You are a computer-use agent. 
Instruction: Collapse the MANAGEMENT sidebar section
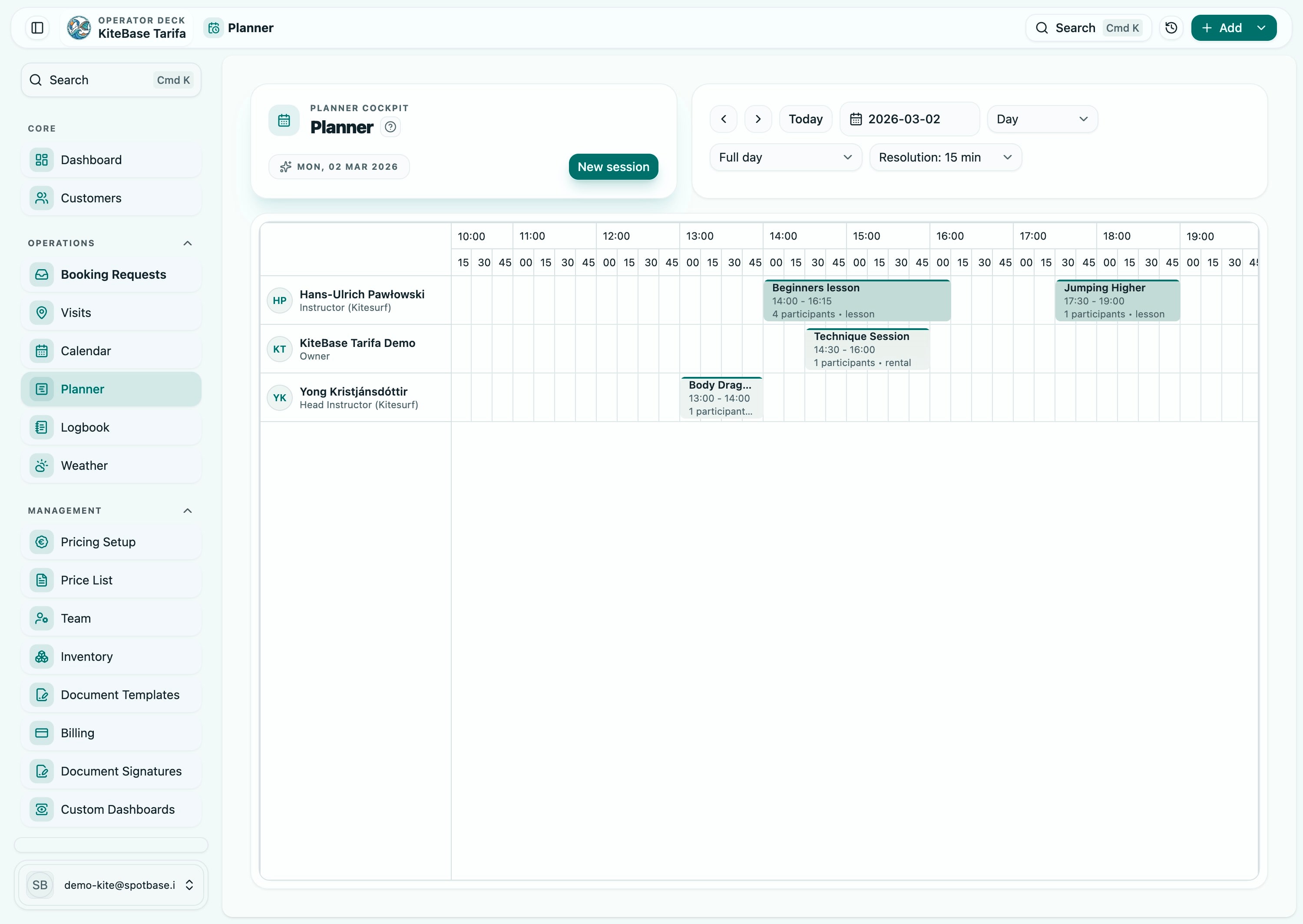(x=188, y=510)
